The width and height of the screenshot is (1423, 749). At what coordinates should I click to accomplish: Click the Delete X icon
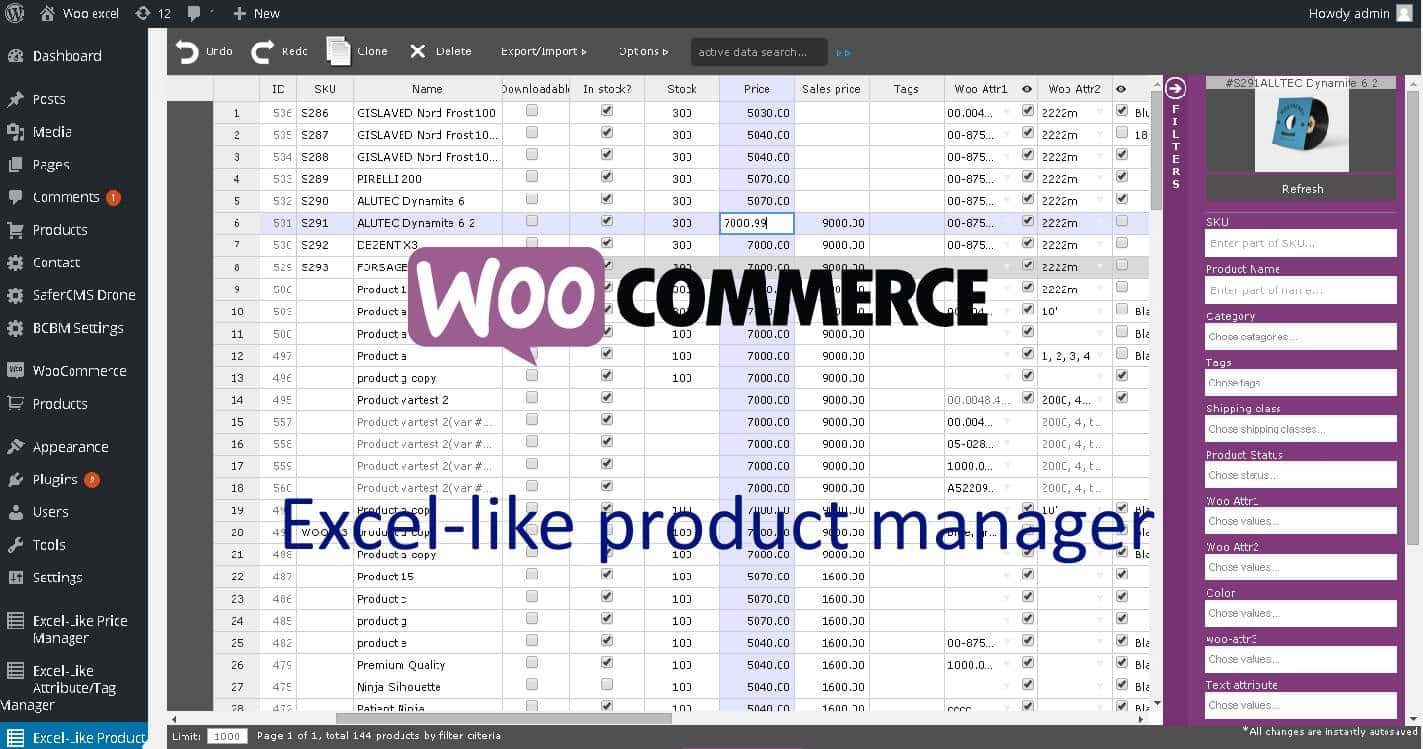417,52
